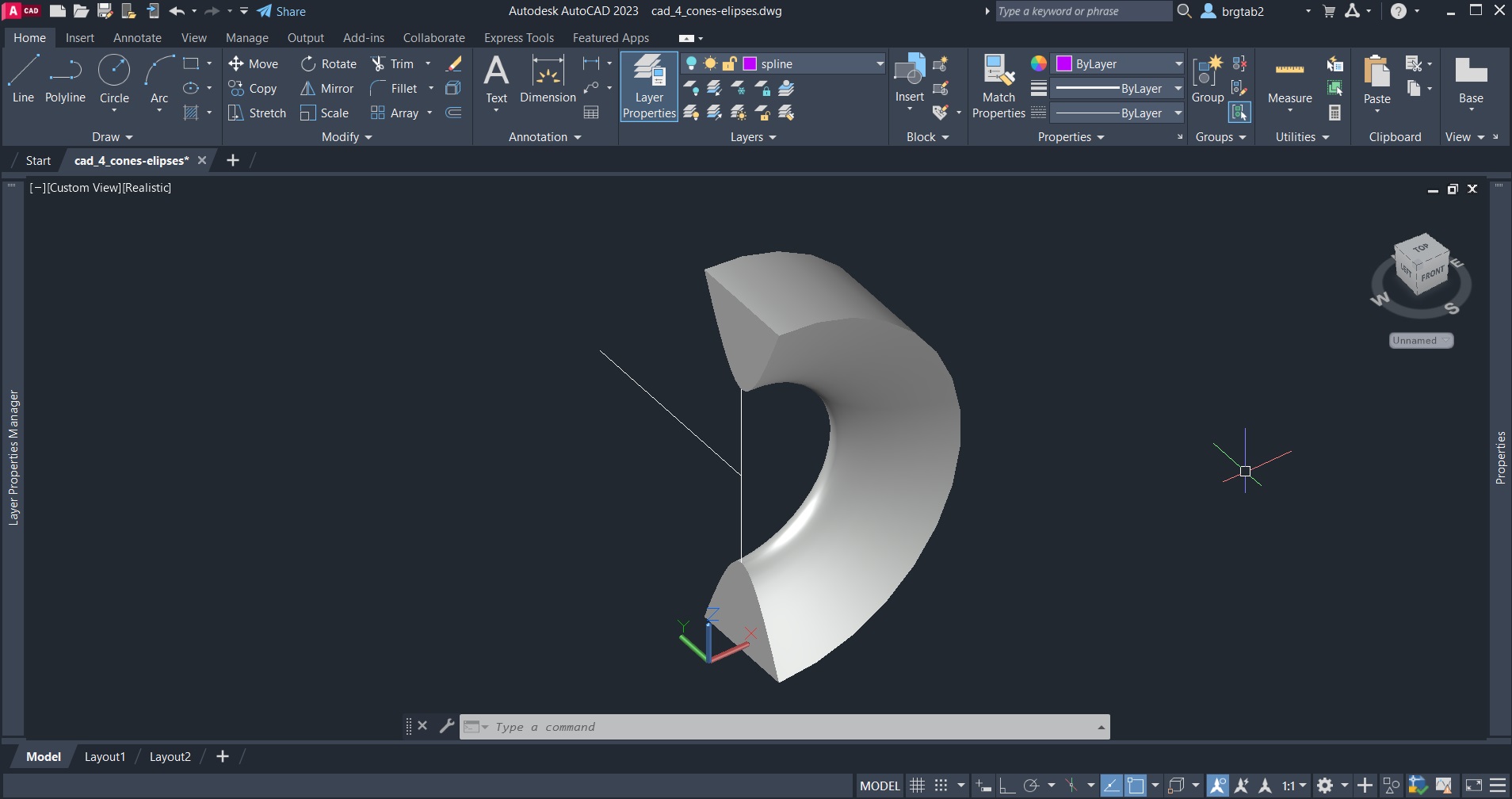Click the Move tool
The image size is (1512, 799).
[253, 63]
